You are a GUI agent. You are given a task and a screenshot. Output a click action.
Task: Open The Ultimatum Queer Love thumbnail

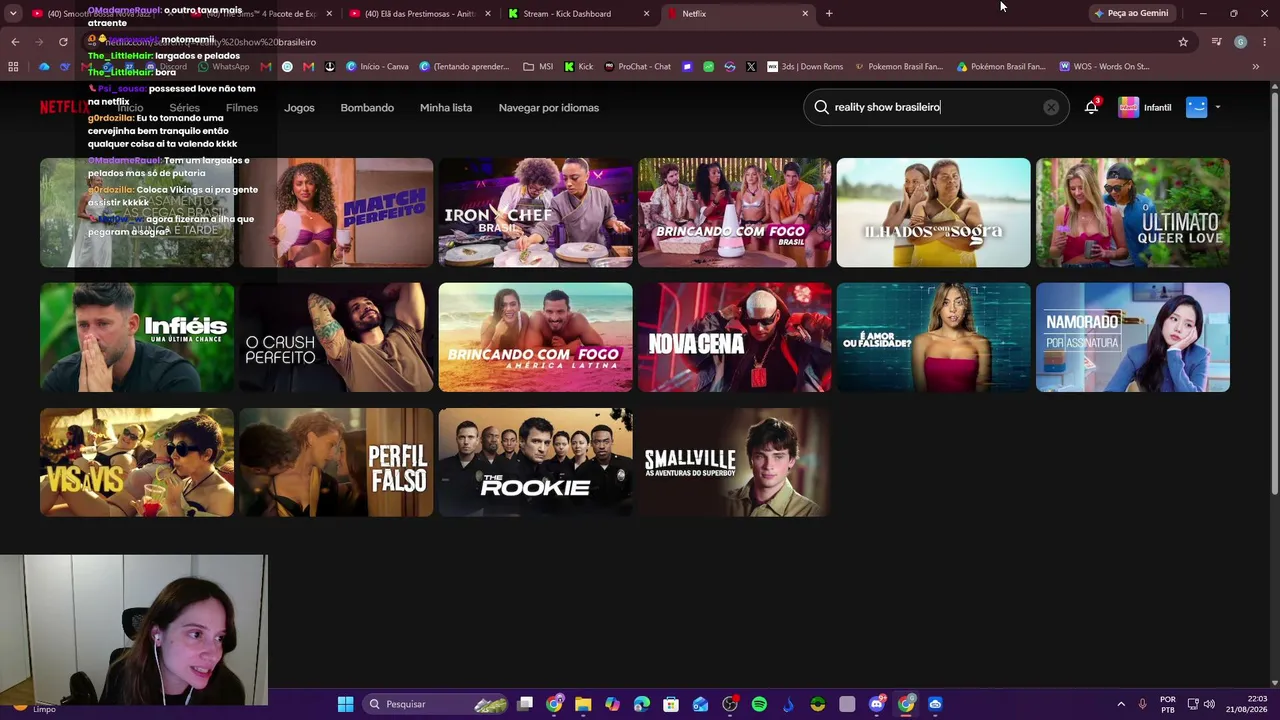1133,212
